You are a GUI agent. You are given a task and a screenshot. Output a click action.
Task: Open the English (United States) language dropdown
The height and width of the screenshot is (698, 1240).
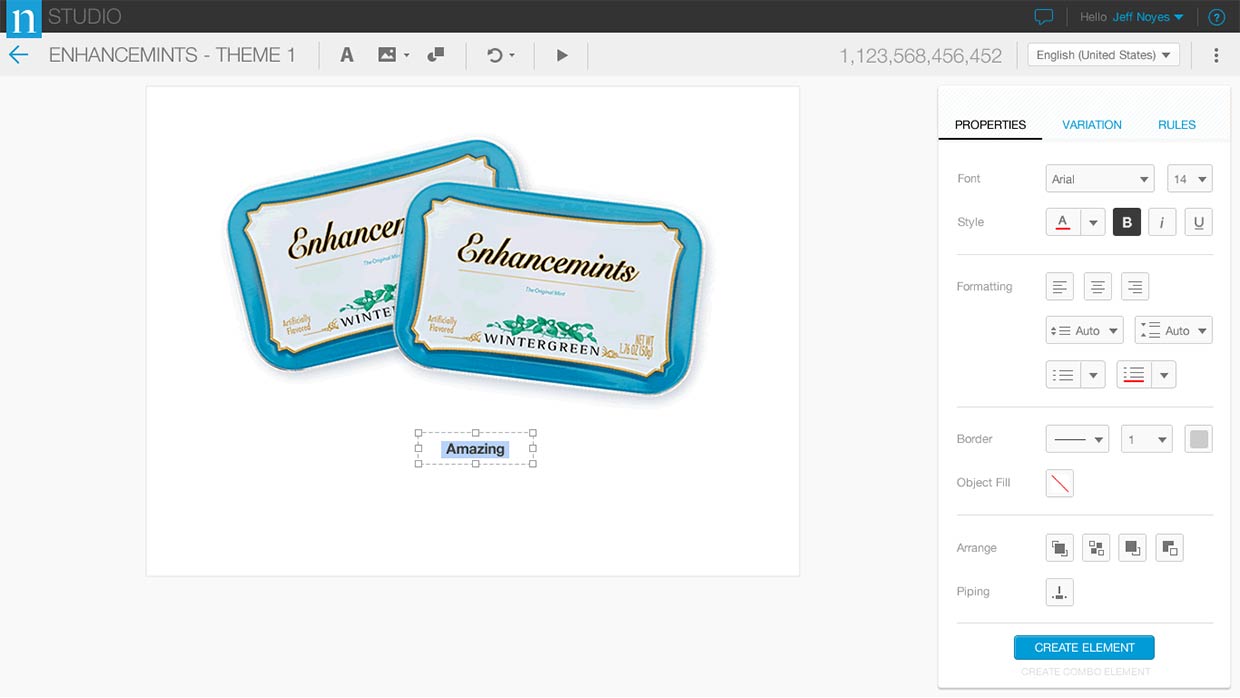click(1104, 55)
